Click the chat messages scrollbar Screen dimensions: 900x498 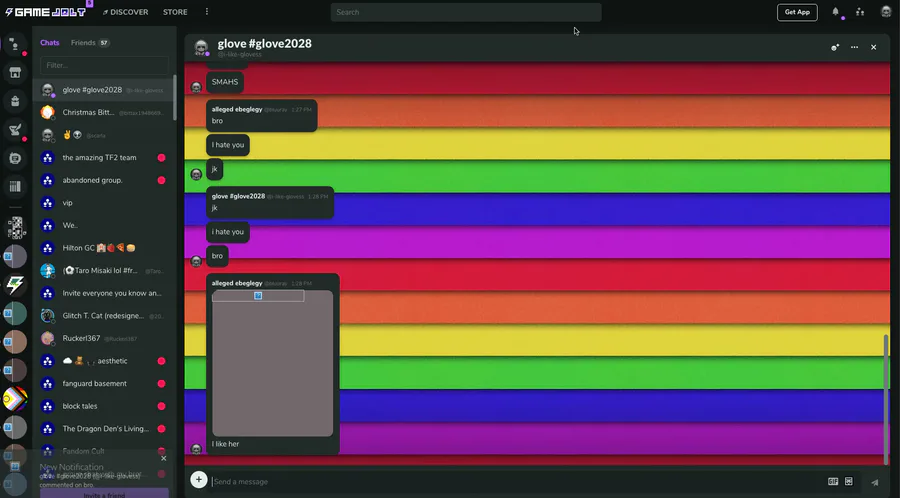click(x=886, y=400)
